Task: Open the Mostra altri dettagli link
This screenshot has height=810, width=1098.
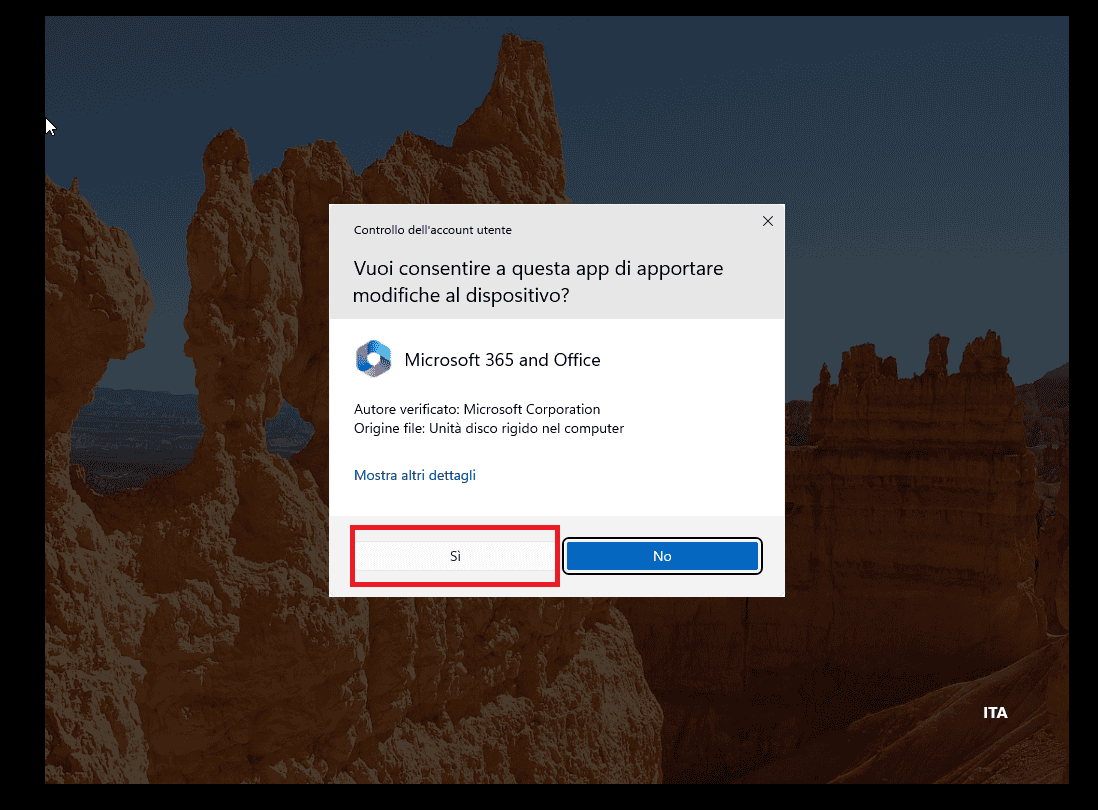Action: tap(415, 475)
